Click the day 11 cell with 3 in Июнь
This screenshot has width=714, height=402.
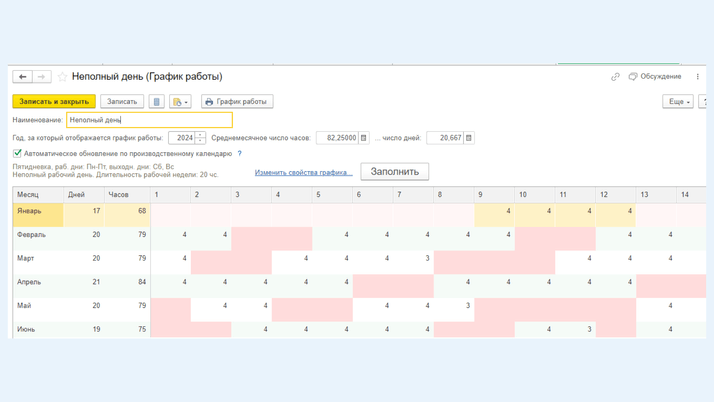575,330
